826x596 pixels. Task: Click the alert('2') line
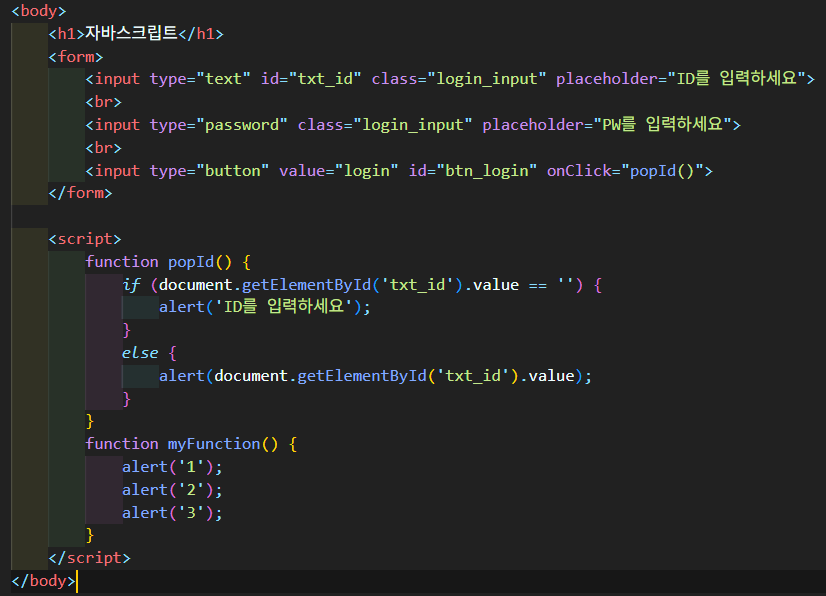pyautogui.click(x=172, y=490)
